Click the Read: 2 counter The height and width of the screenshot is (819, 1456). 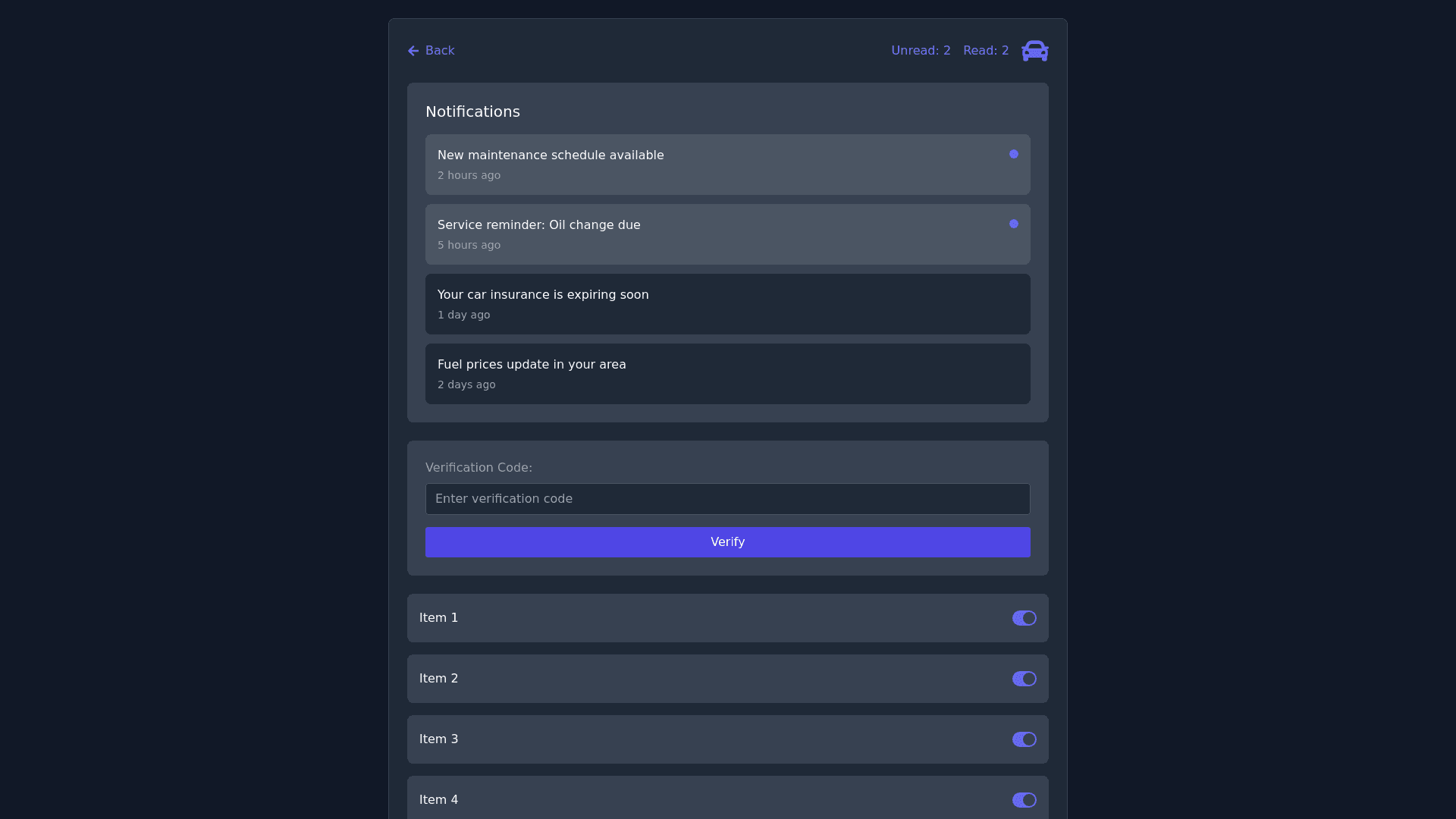(x=986, y=51)
